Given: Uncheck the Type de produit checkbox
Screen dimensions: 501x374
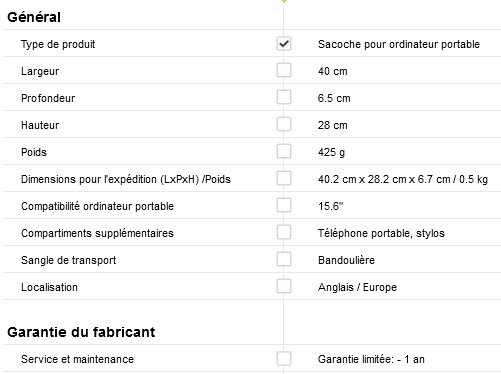Looking at the screenshot, I should [x=284, y=44].
